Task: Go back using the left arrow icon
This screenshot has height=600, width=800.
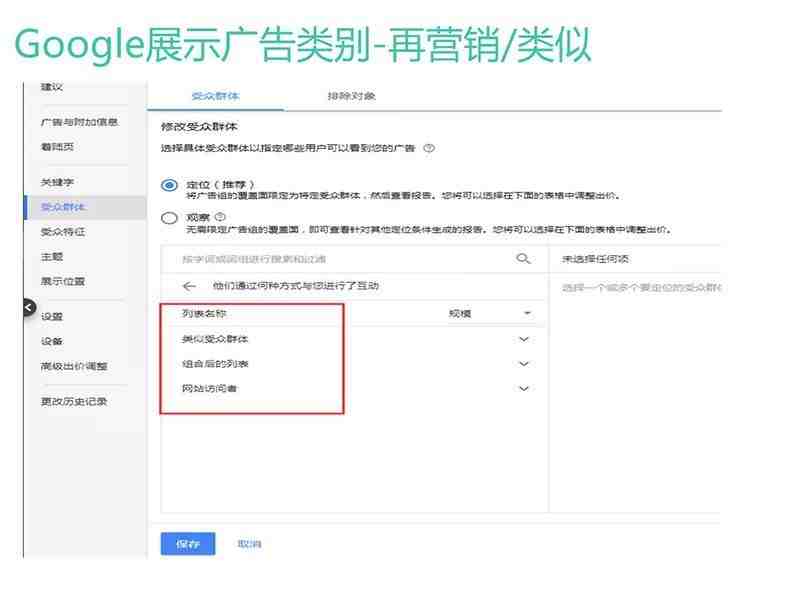Action: (x=189, y=286)
